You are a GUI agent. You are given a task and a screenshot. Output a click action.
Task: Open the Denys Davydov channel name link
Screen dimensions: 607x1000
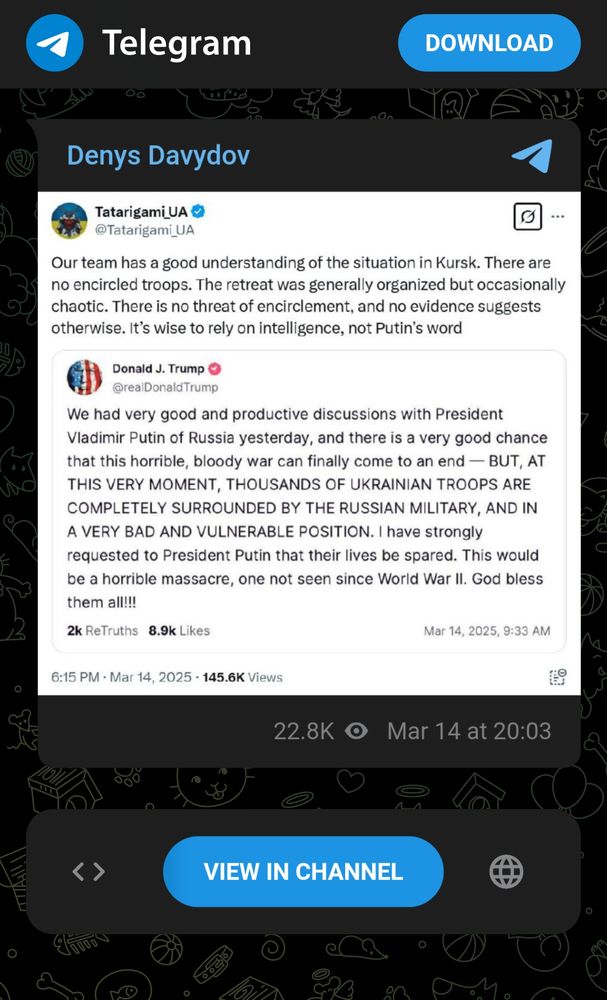[158, 156]
